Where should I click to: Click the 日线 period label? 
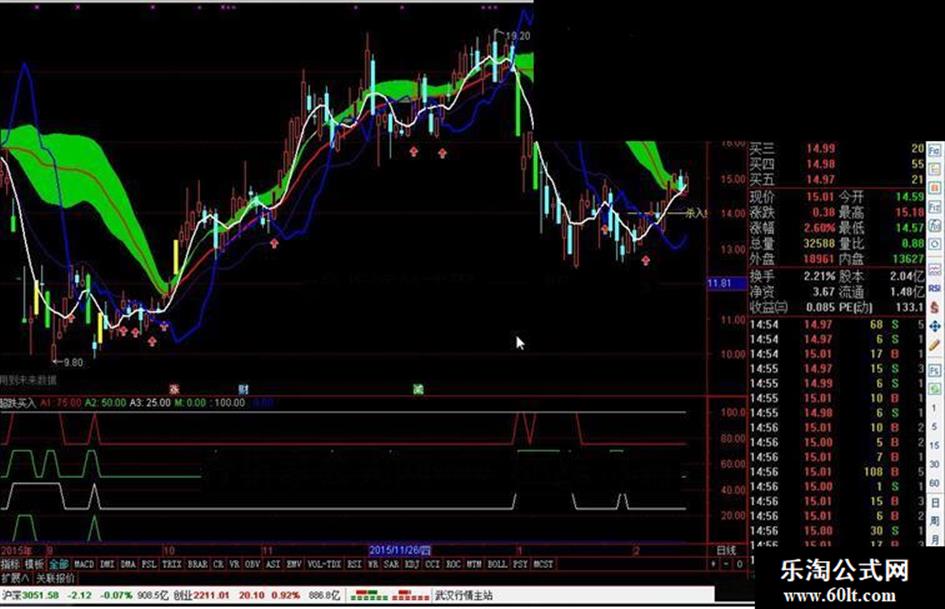[x=726, y=551]
